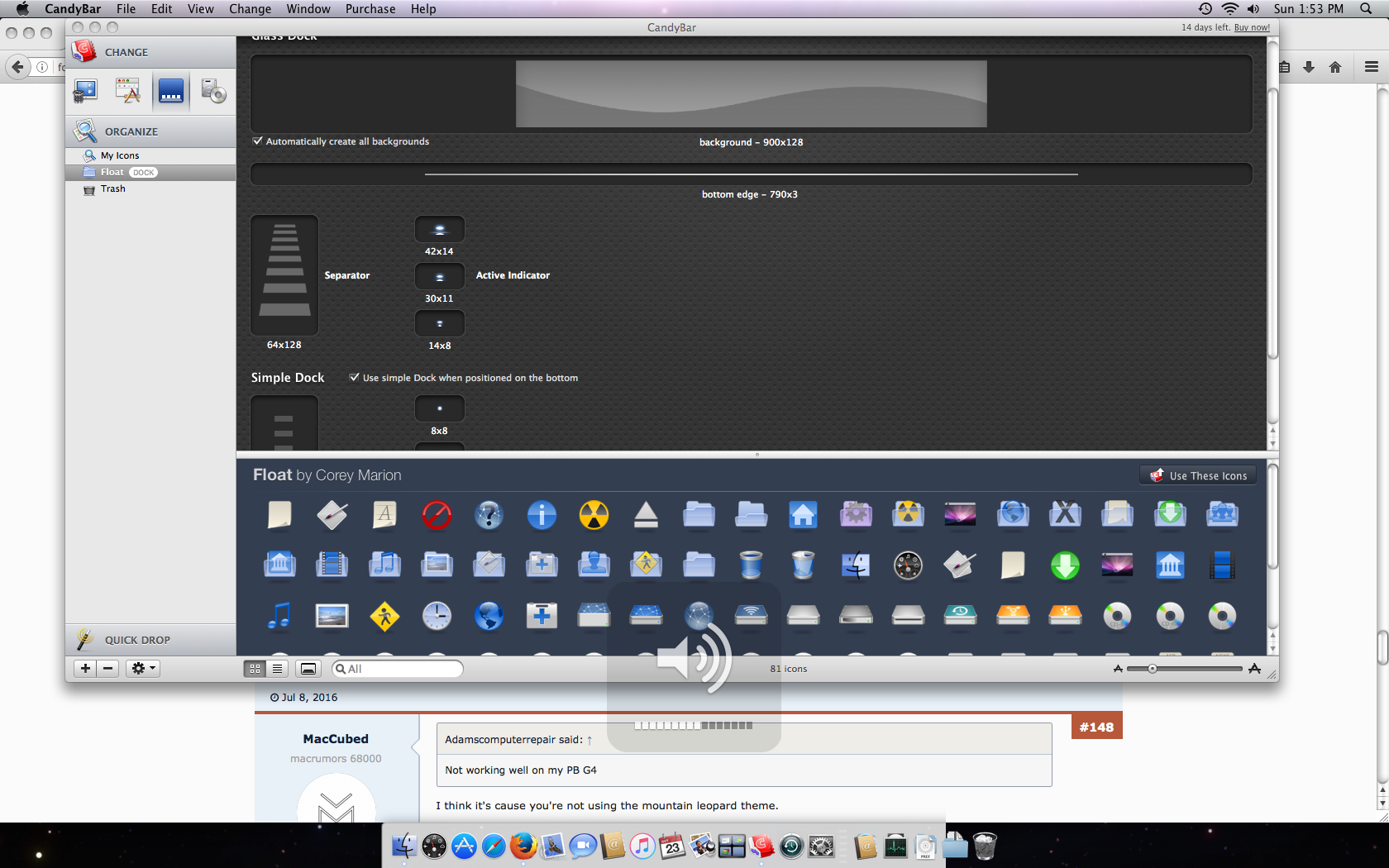Toggle Use simple Dock when positioned on bottom
Viewport: 1389px width, 868px height.
[355, 378]
